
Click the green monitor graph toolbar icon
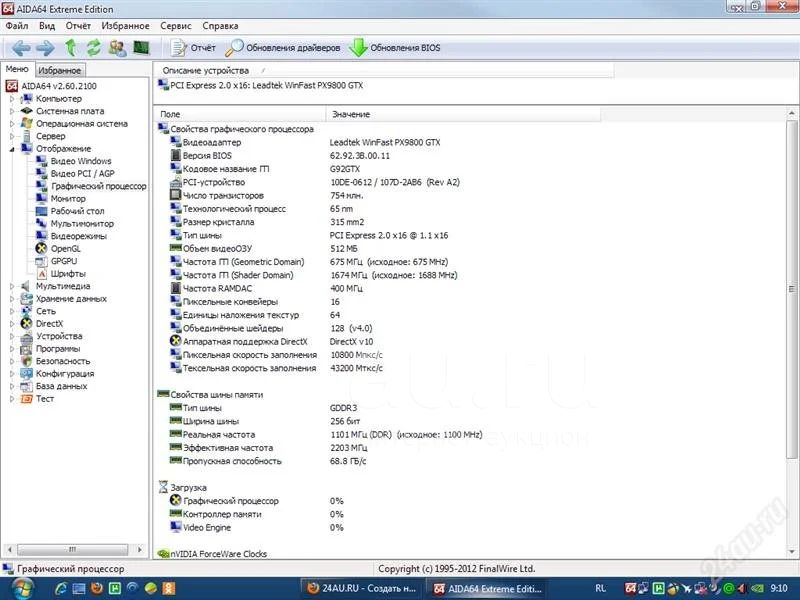tap(141, 48)
